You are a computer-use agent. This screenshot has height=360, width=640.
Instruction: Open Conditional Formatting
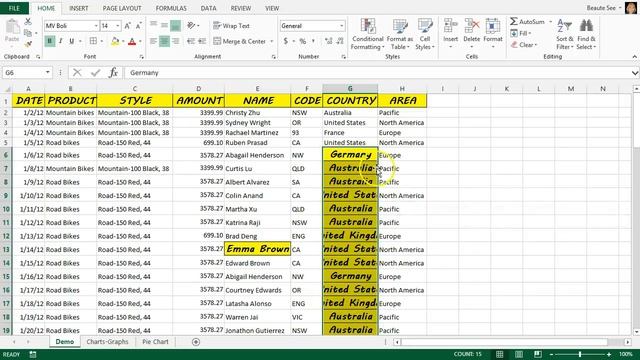pos(368,34)
